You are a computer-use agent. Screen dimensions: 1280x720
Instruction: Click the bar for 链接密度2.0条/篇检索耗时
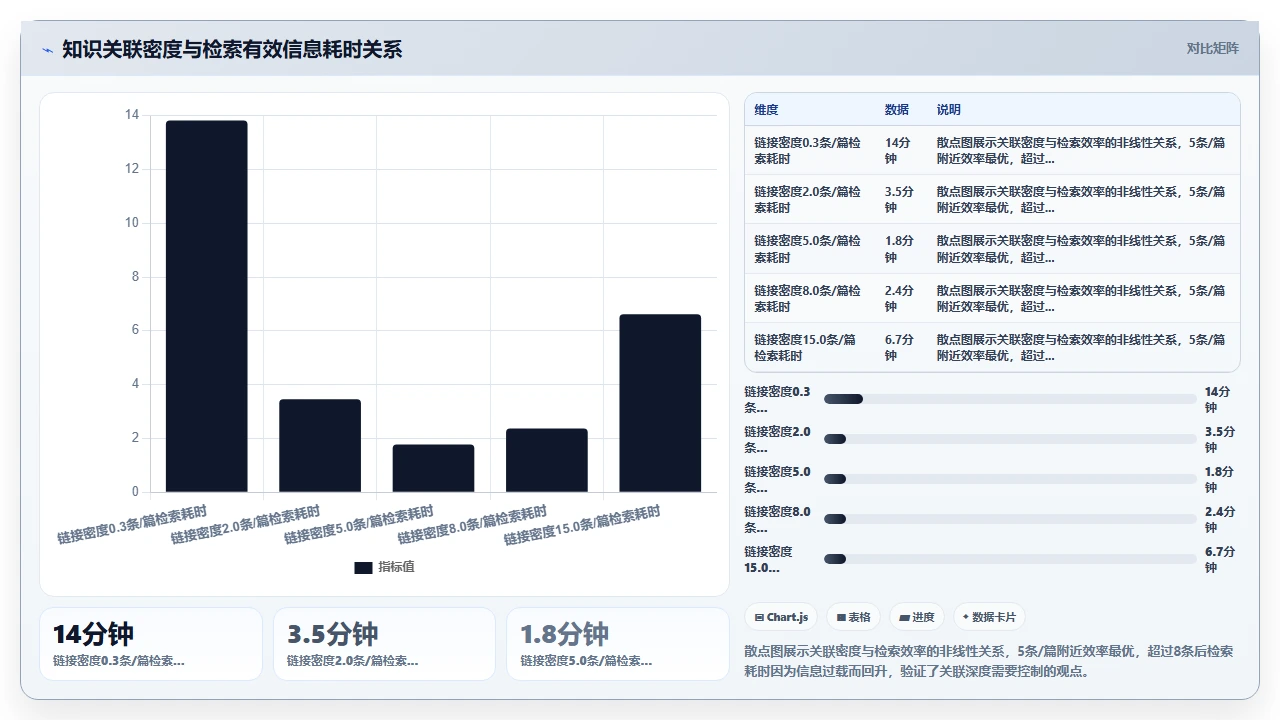coord(320,446)
